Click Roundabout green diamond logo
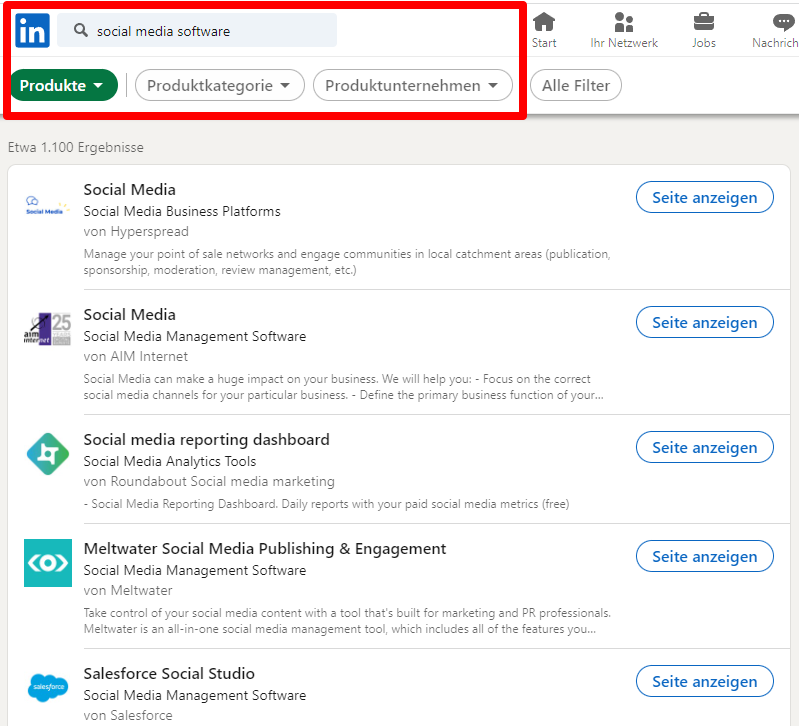The width and height of the screenshot is (799, 726). click(48, 454)
